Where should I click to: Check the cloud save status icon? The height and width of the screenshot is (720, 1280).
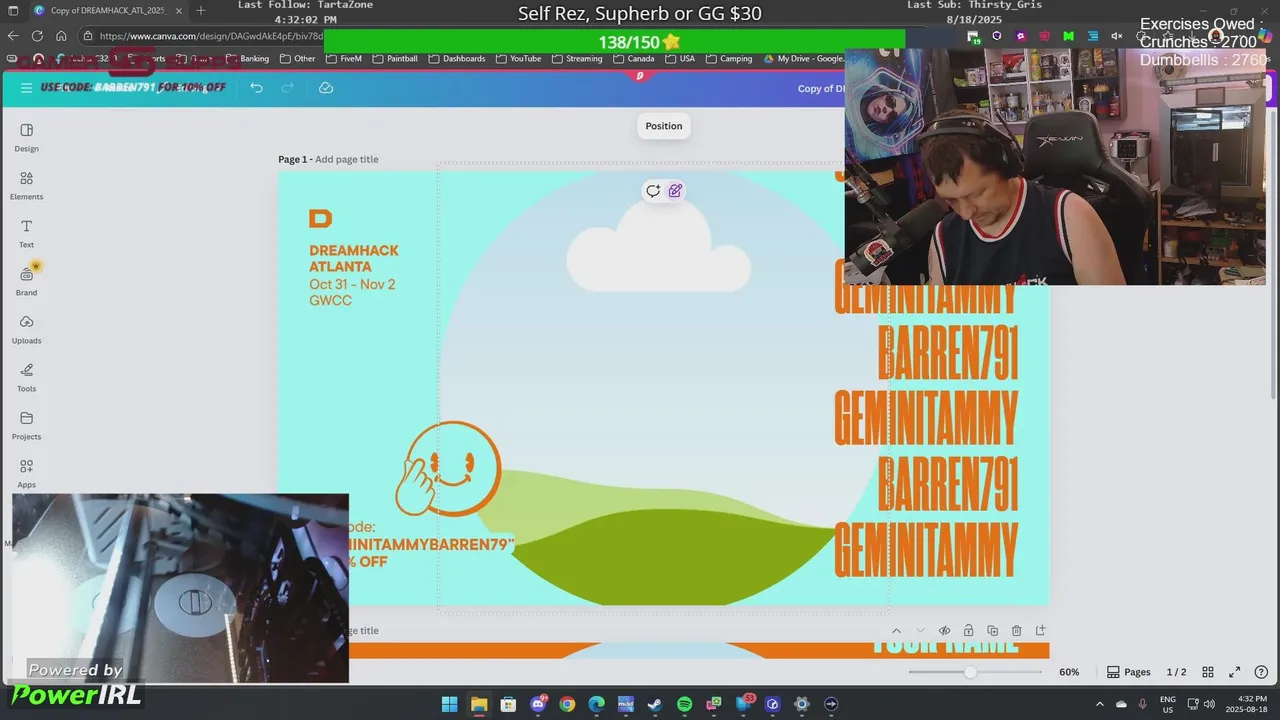click(326, 88)
